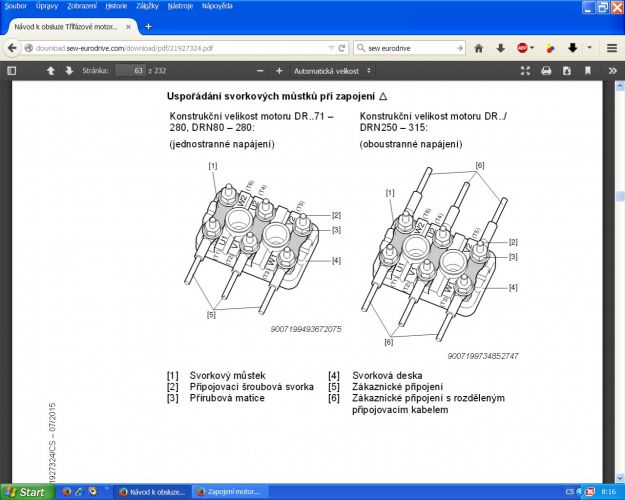This screenshot has height=500, width=625.
Task: Submit search with arrow in search box
Action: 460,48
